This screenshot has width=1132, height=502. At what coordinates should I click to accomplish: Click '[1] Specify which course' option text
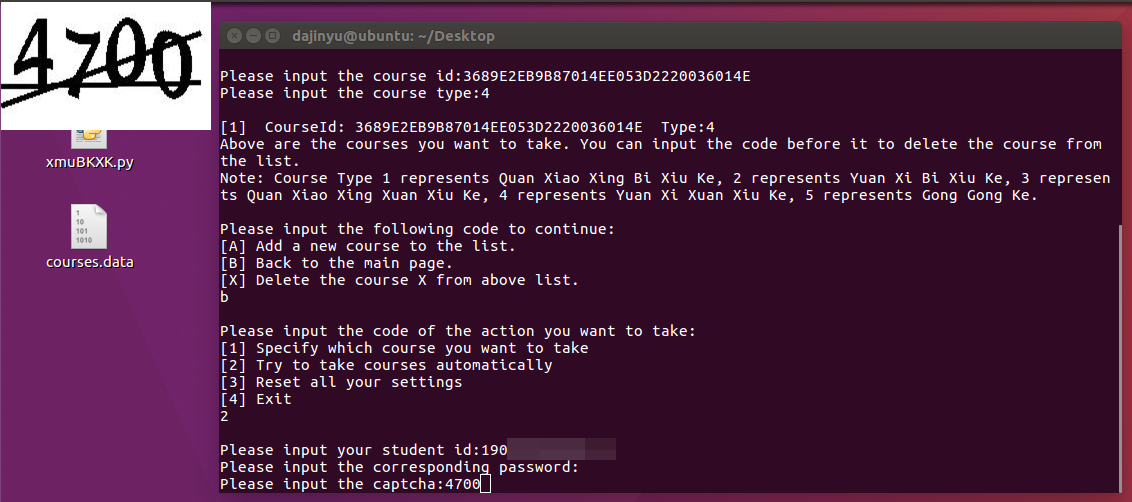[x=404, y=348]
